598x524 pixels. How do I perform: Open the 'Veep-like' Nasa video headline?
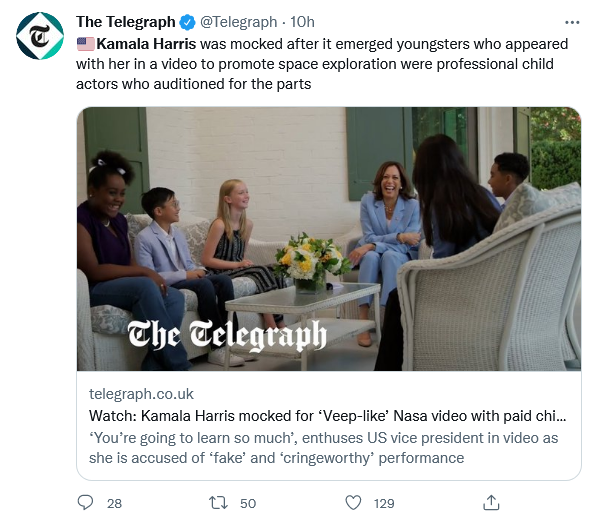[x=328, y=416]
